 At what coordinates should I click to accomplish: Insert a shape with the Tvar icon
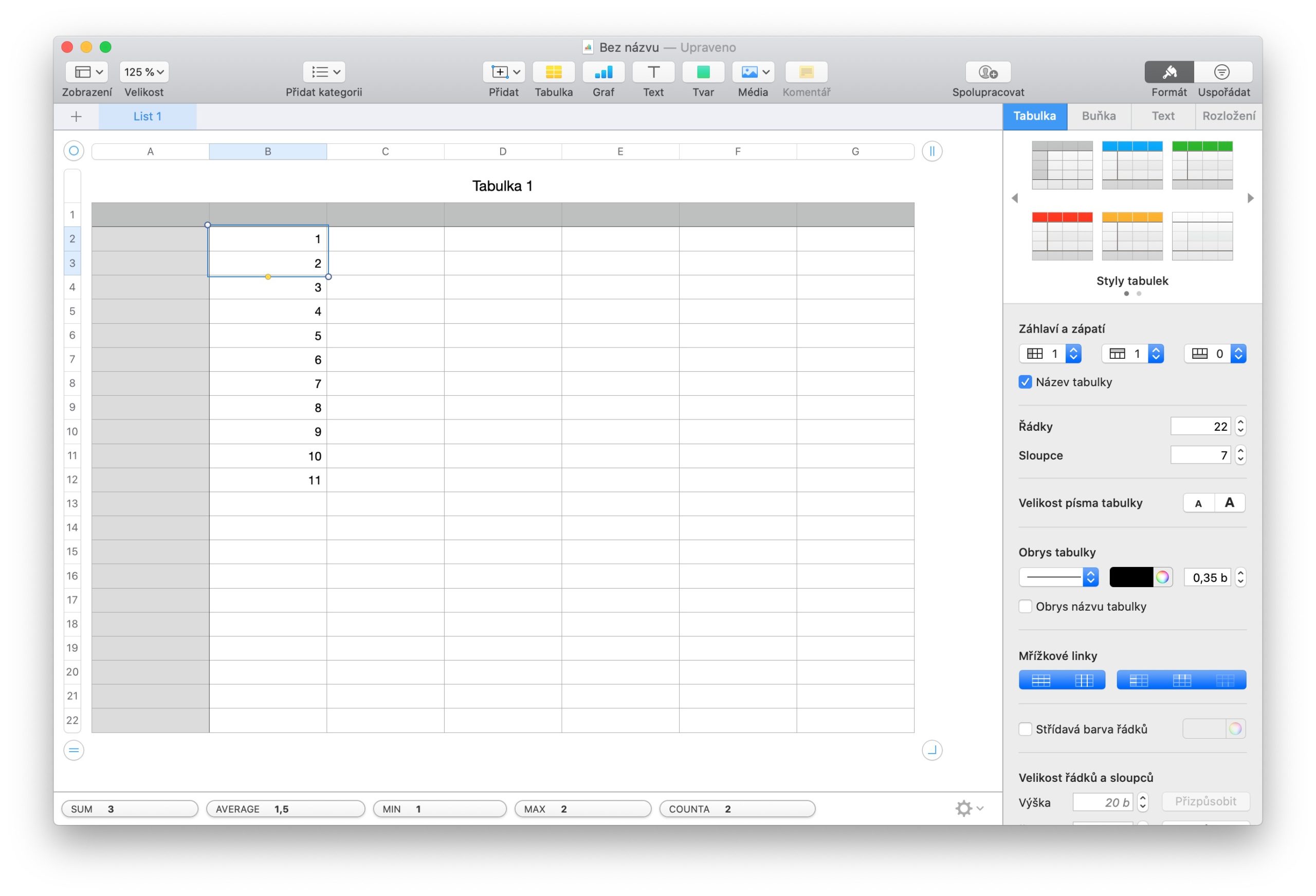[x=703, y=72]
